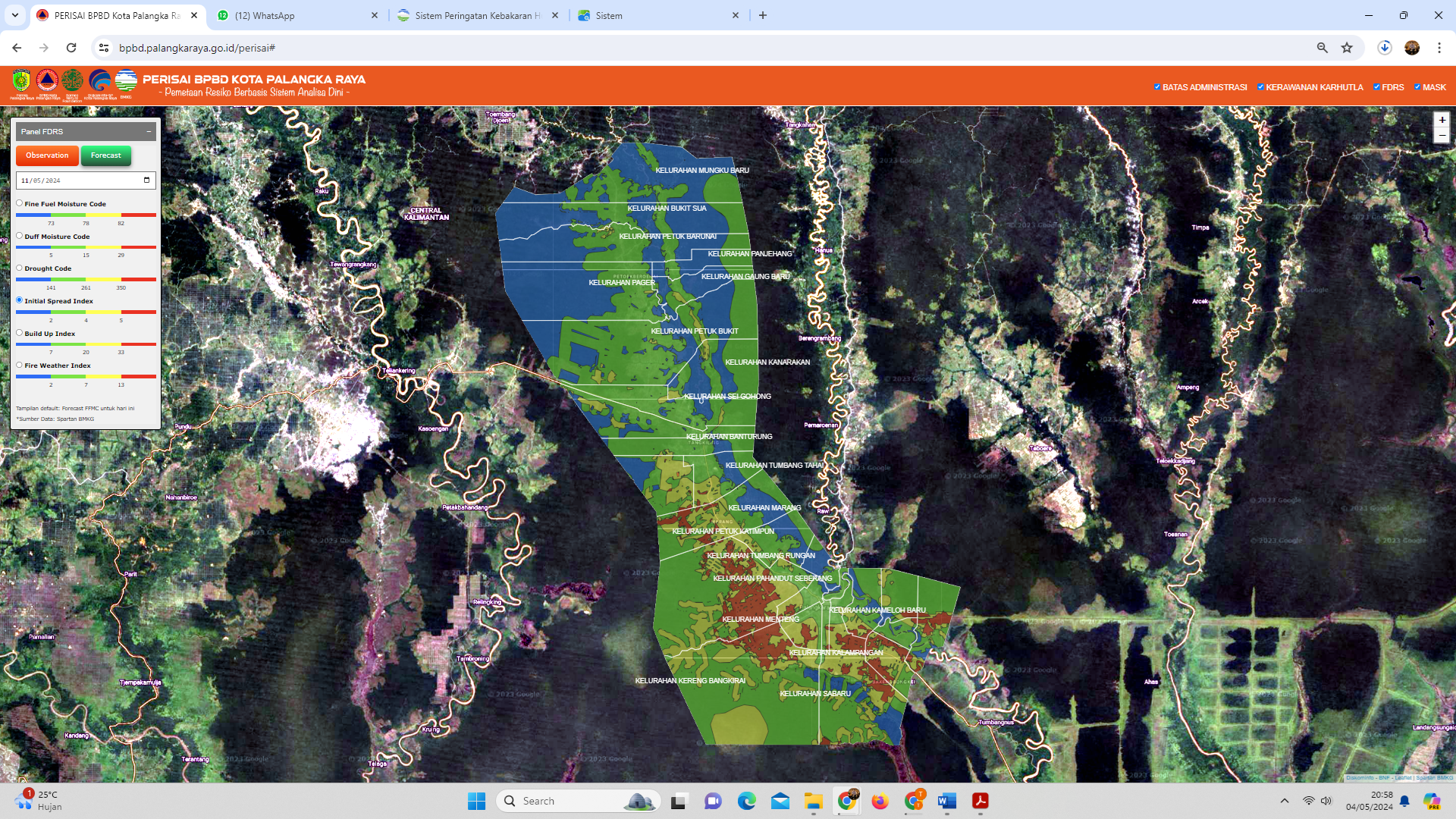This screenshot has height=819, width=1456.
Task: Open Firefox from taskbar
Action: (x=880, y=801)
